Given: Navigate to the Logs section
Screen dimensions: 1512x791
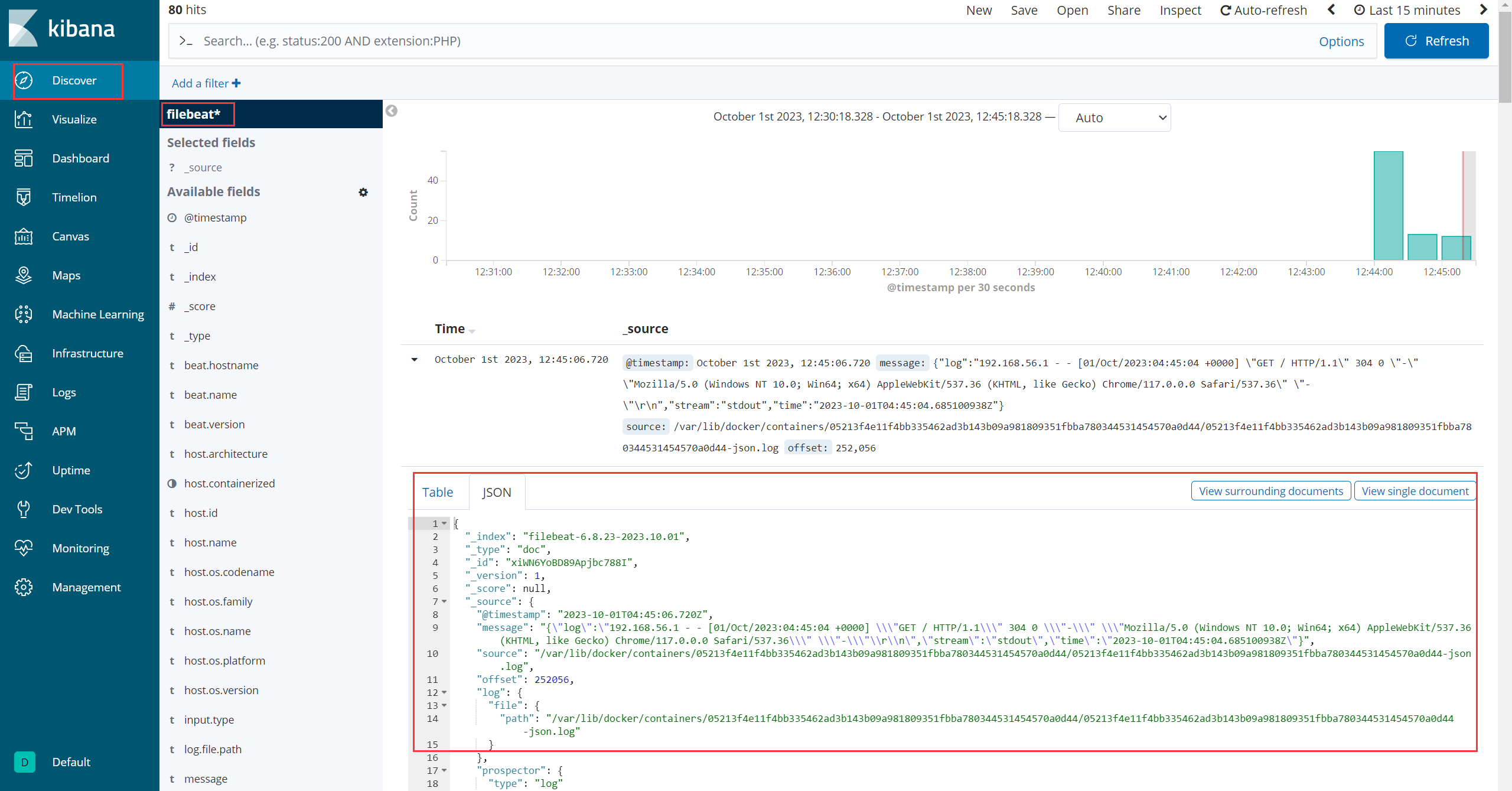Looking at the screenshot, I should tap(63, 392).
